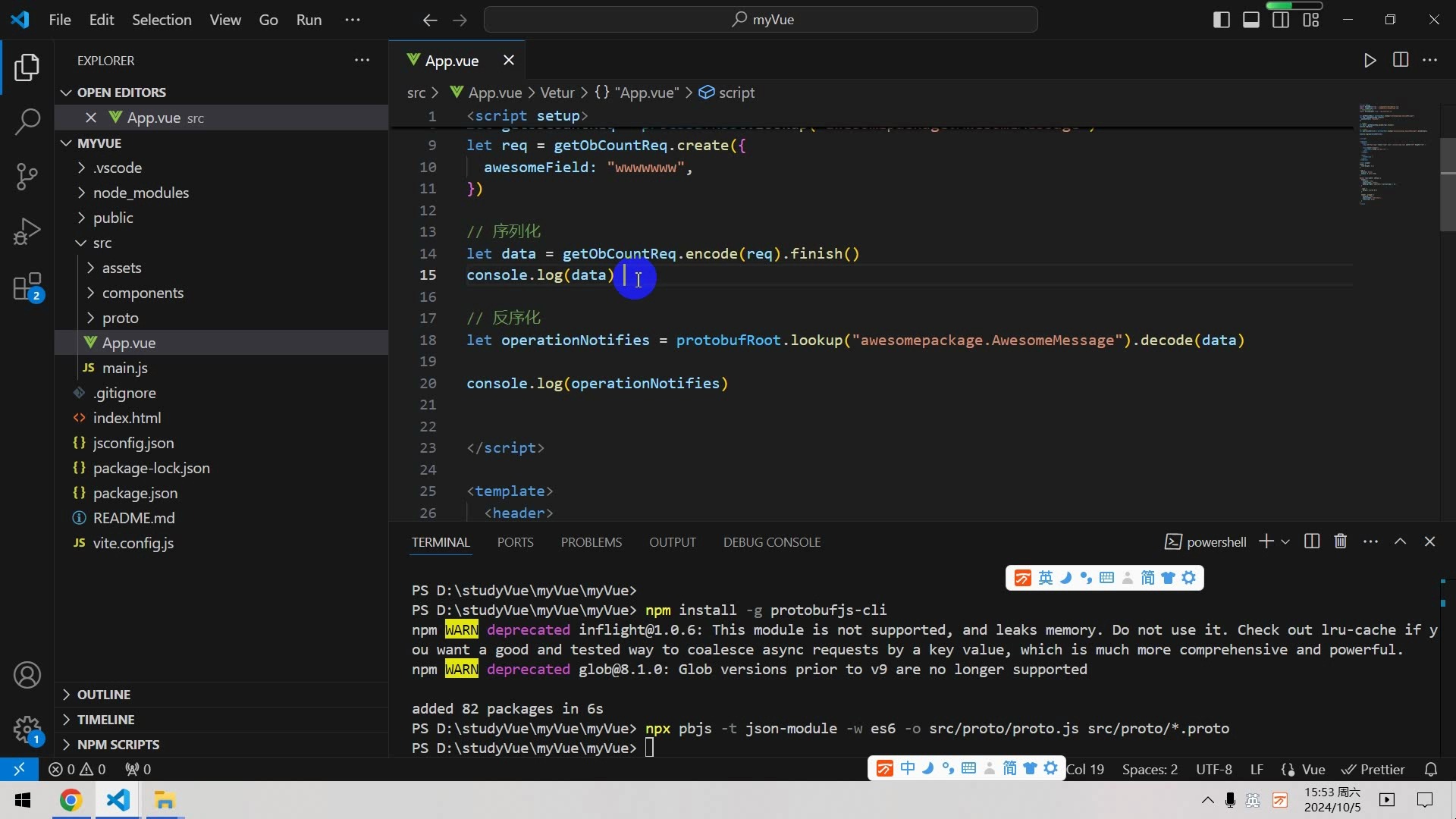The image size is (1456, 819).
Task: Click the Run Code play icon
Action: point(1370,61)
